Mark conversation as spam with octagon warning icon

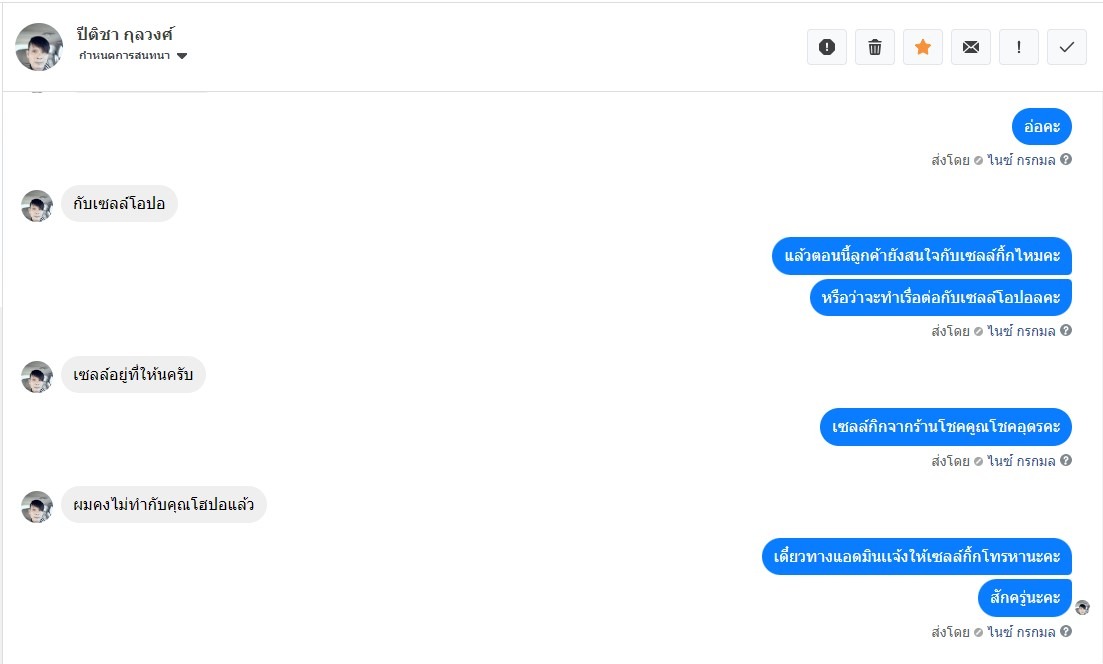(x=827, y=47)
